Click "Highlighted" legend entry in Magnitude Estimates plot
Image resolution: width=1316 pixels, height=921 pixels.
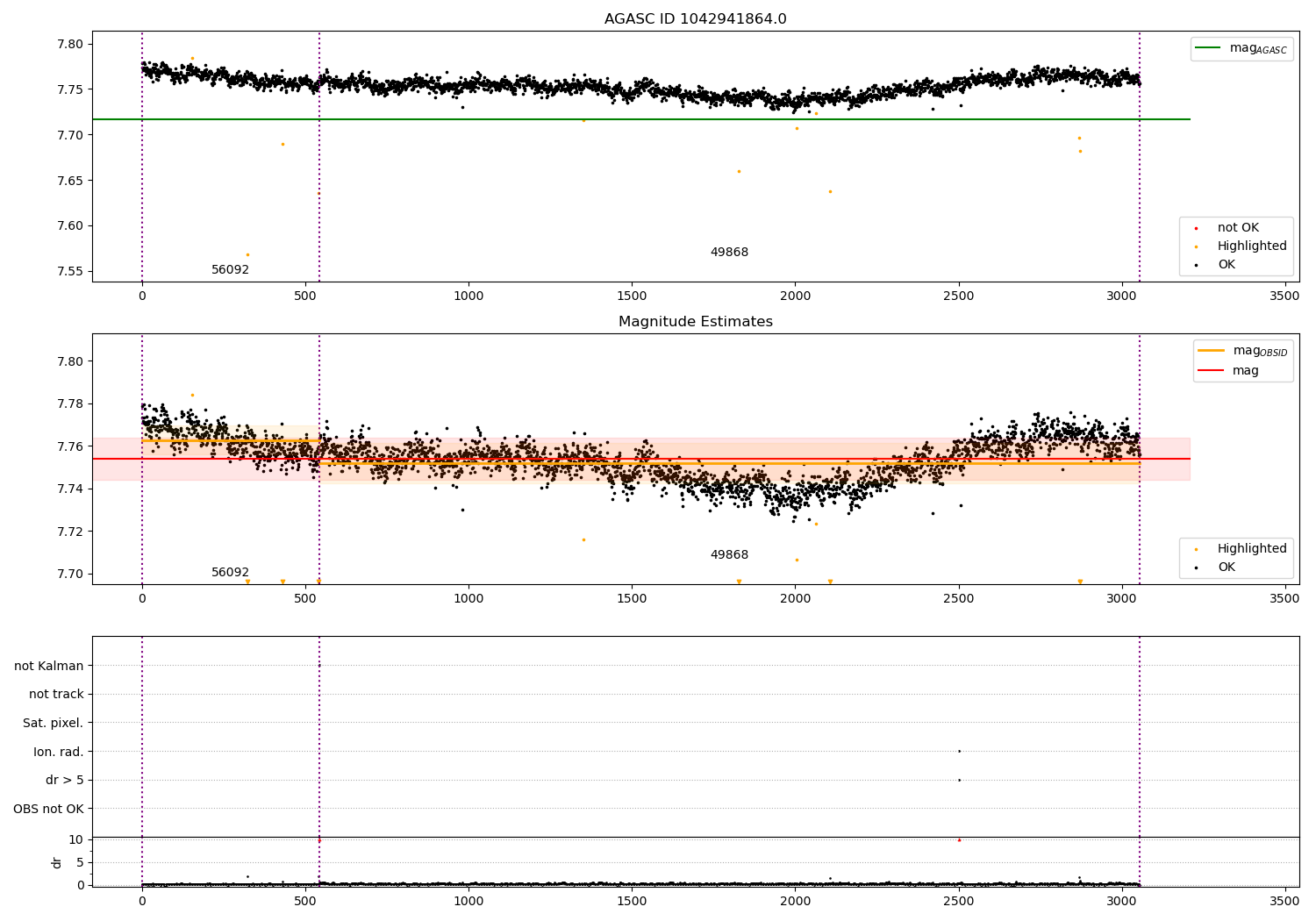coord(1240,549)
